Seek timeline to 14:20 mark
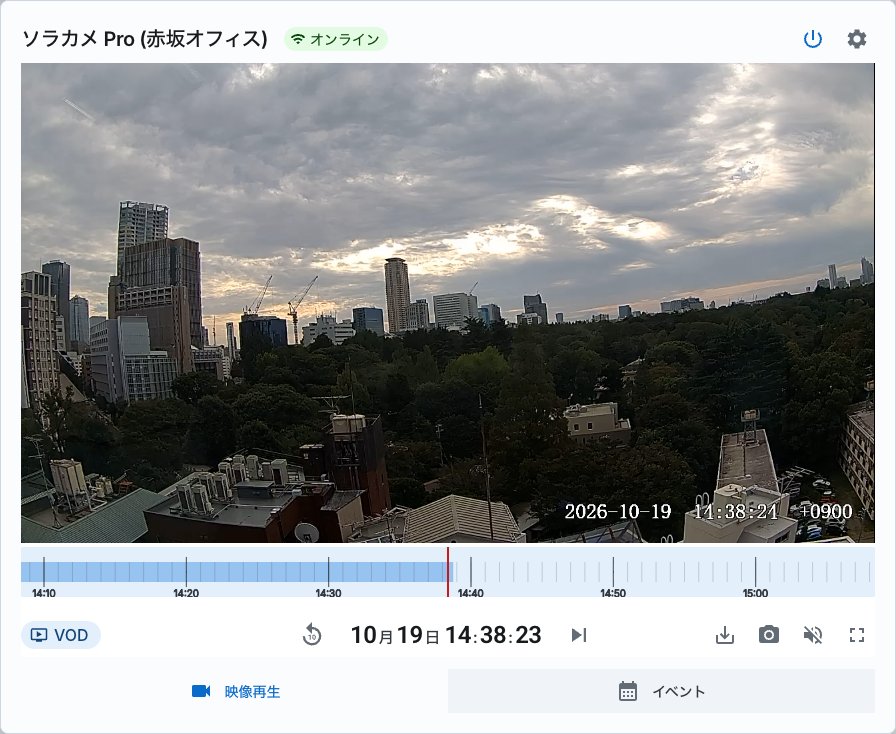Image resolution: width=896 pixels, height=734 pixels. (x=186, y=577)
